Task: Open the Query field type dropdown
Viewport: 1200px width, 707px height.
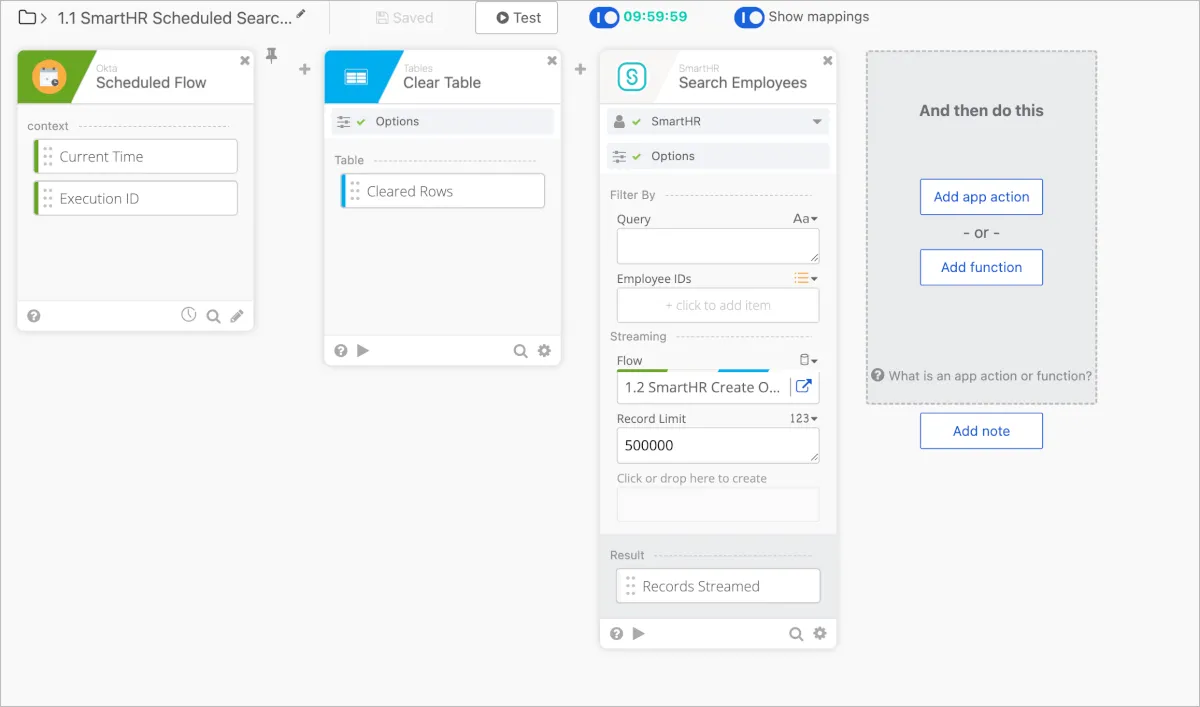Action: pyautogui.click(x=805, y=219)
